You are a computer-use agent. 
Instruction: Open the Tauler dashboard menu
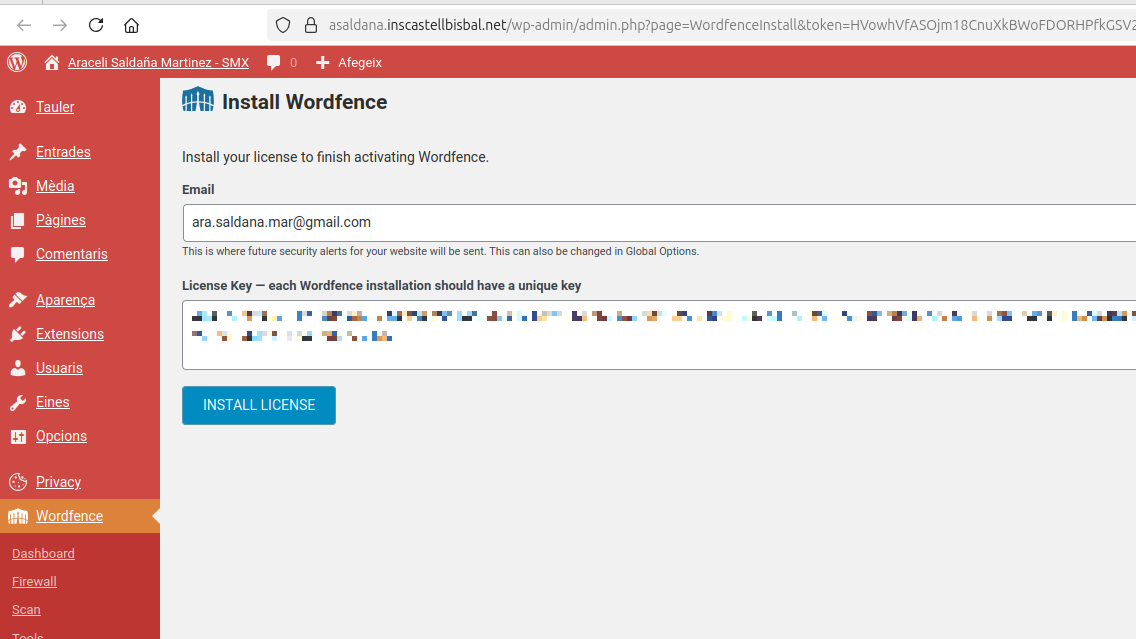click(x=55, y=107)
